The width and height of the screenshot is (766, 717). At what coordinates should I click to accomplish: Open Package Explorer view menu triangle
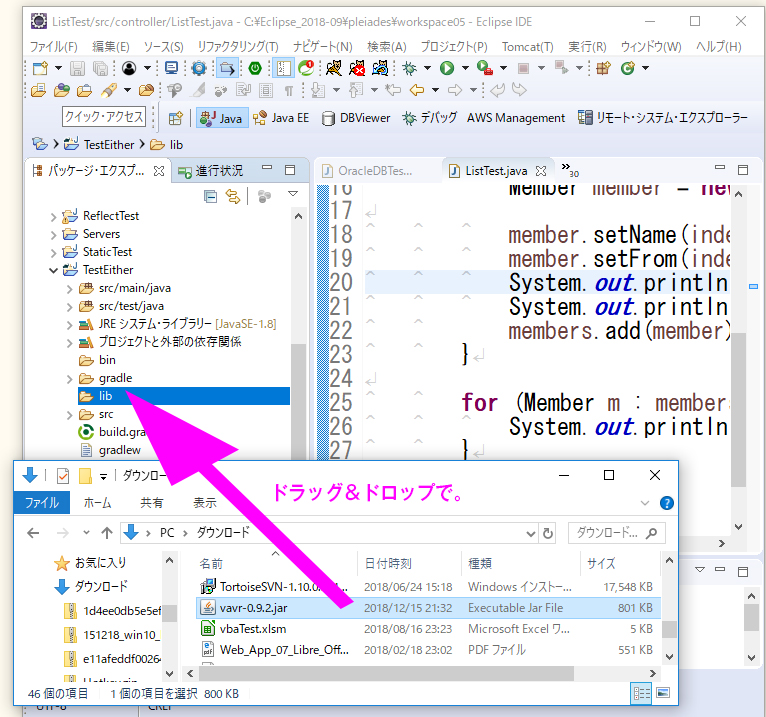293,194
